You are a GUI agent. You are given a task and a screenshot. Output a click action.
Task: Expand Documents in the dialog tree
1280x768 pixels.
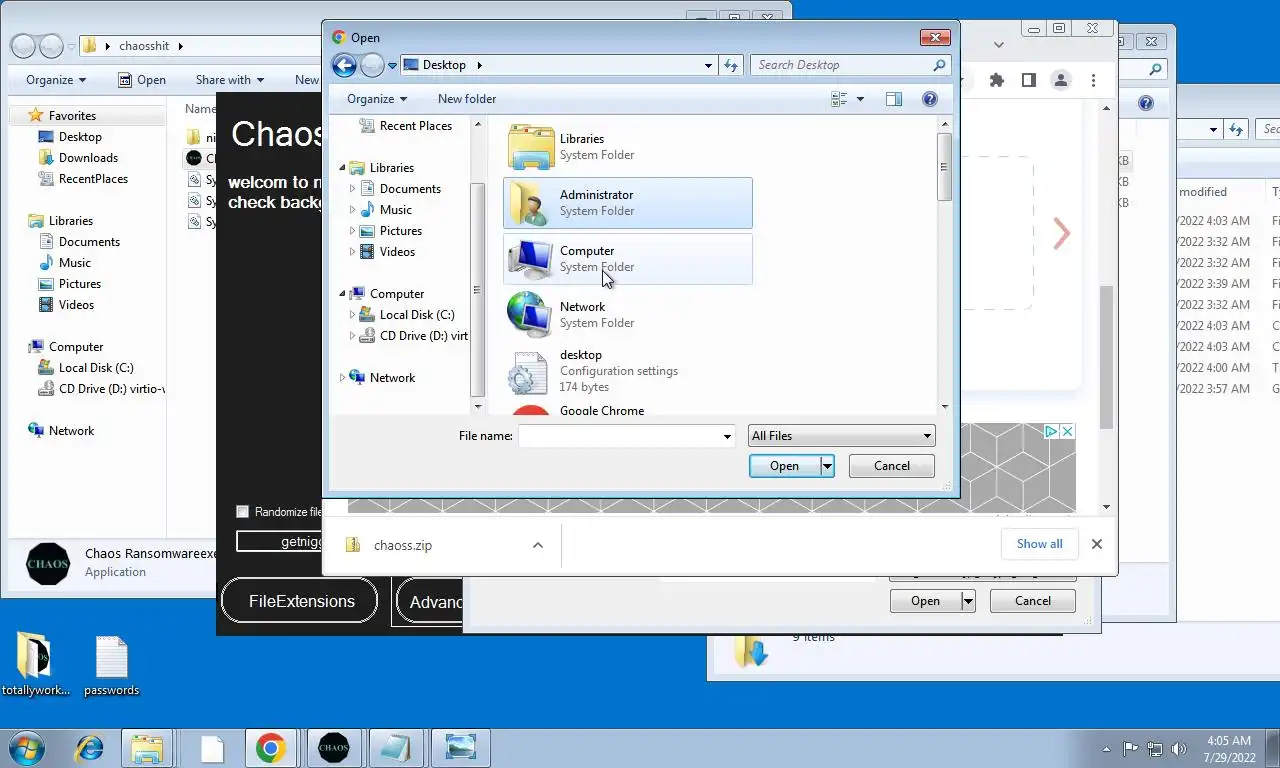pyautogui.click(x=353, y=189)
